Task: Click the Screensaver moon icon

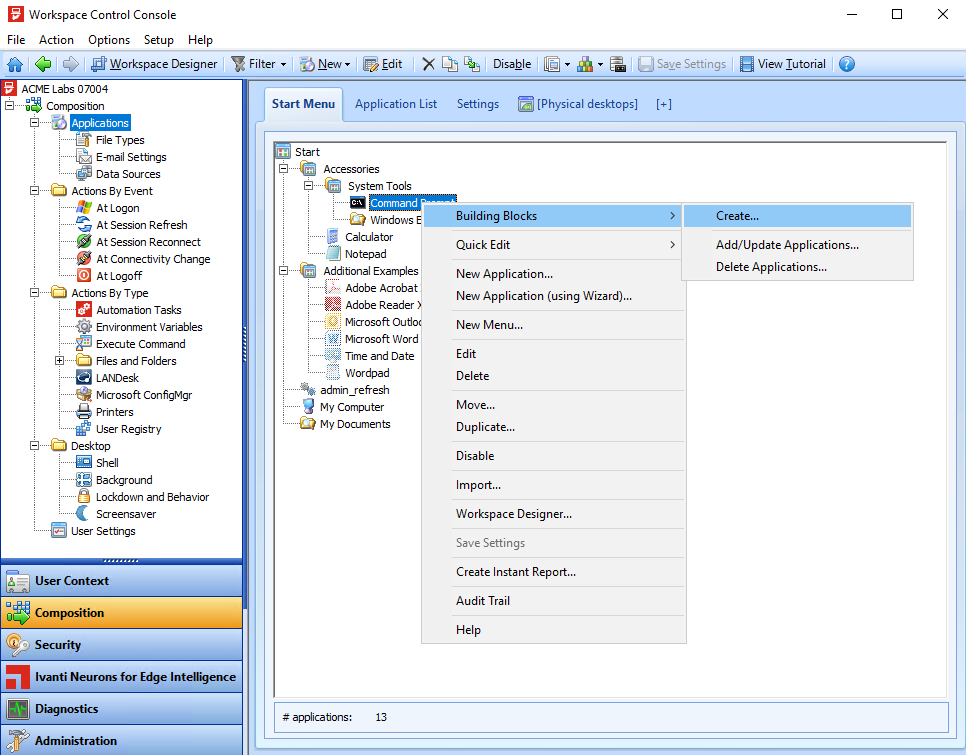Action: pyautogui.click(x=84, y=514)
